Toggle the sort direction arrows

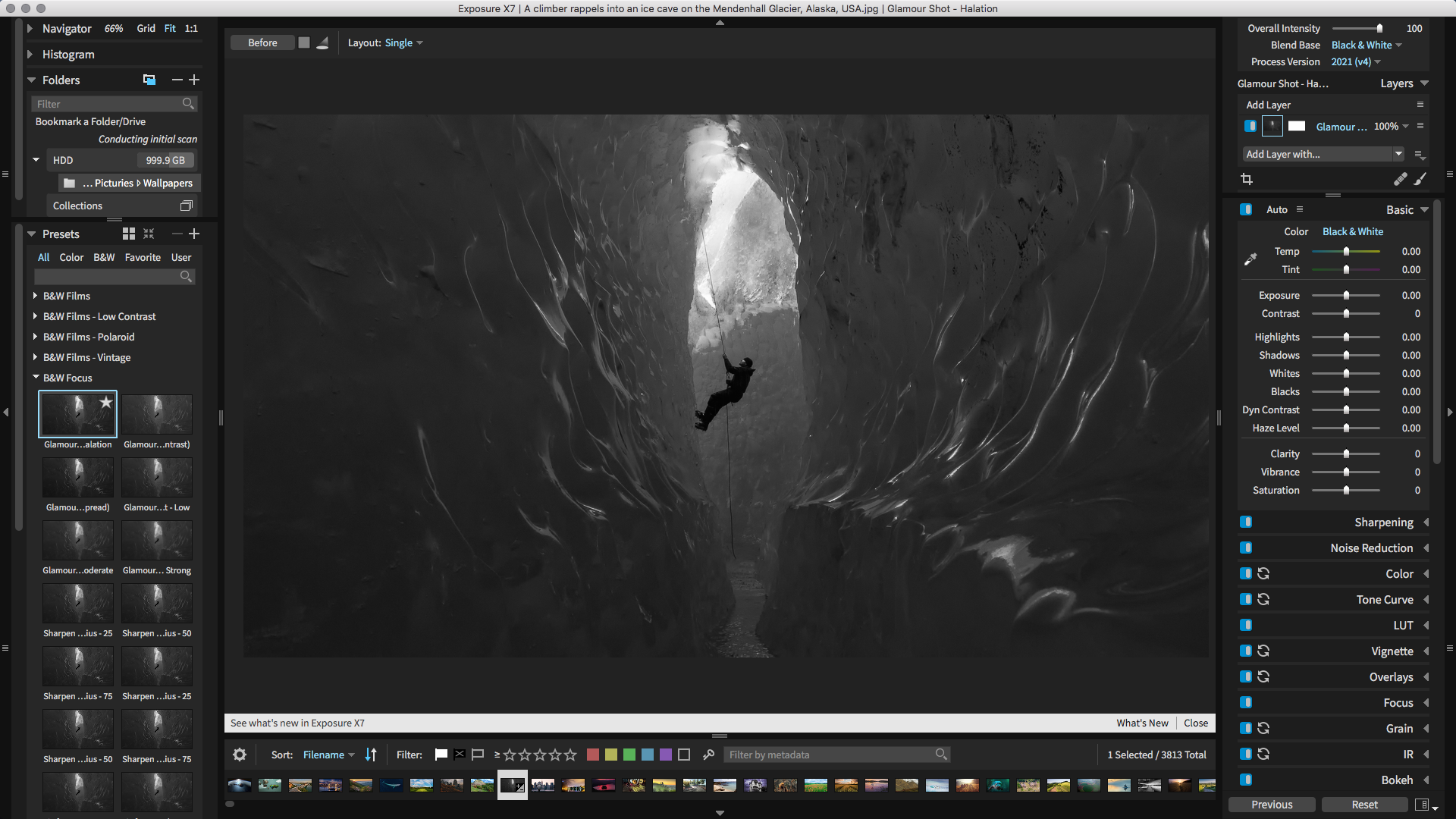(371, 755)
